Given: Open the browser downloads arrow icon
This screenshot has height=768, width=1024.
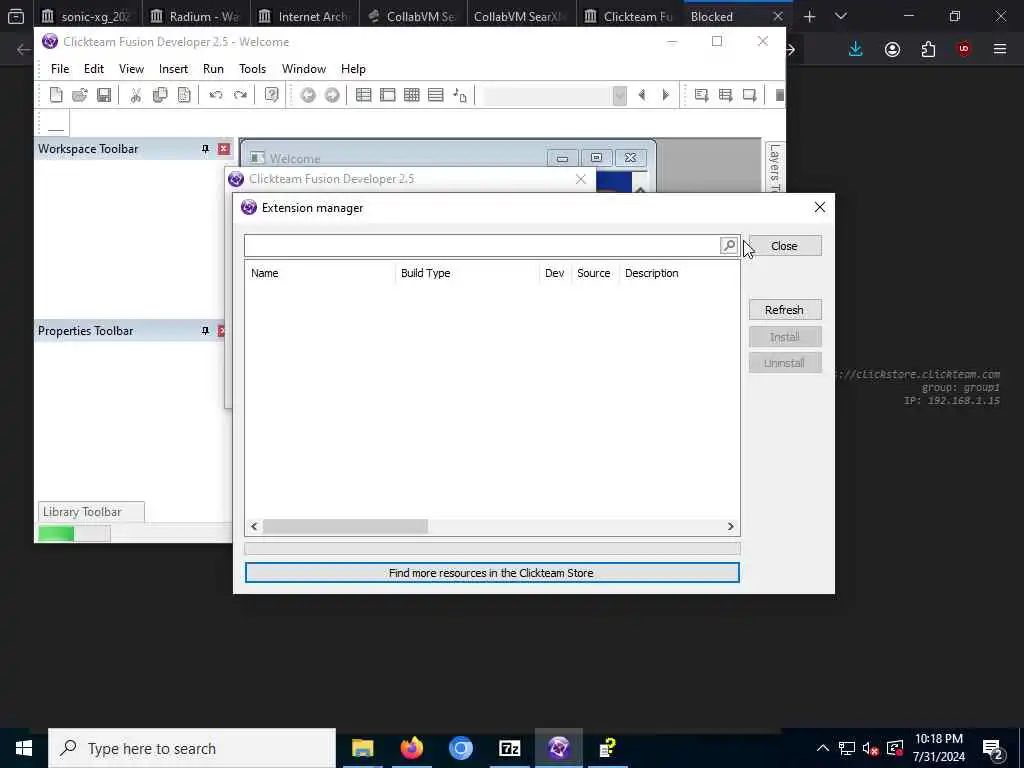Looking at the screenshot, I should point(856,50).
